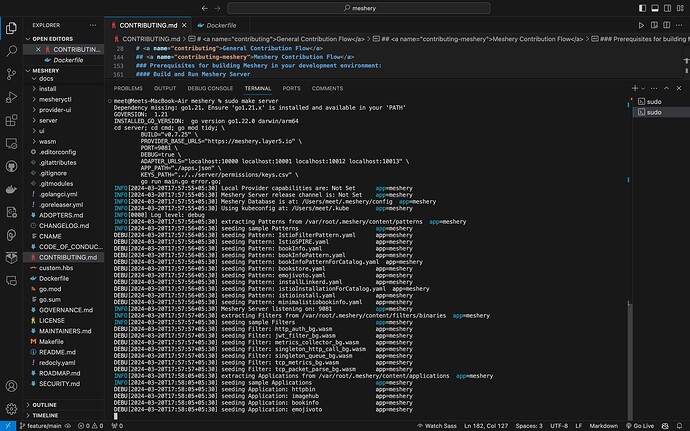Viewport: 690px width, 431px height.
Task: Open go.mod in the explorer
Action: [64, 289]
